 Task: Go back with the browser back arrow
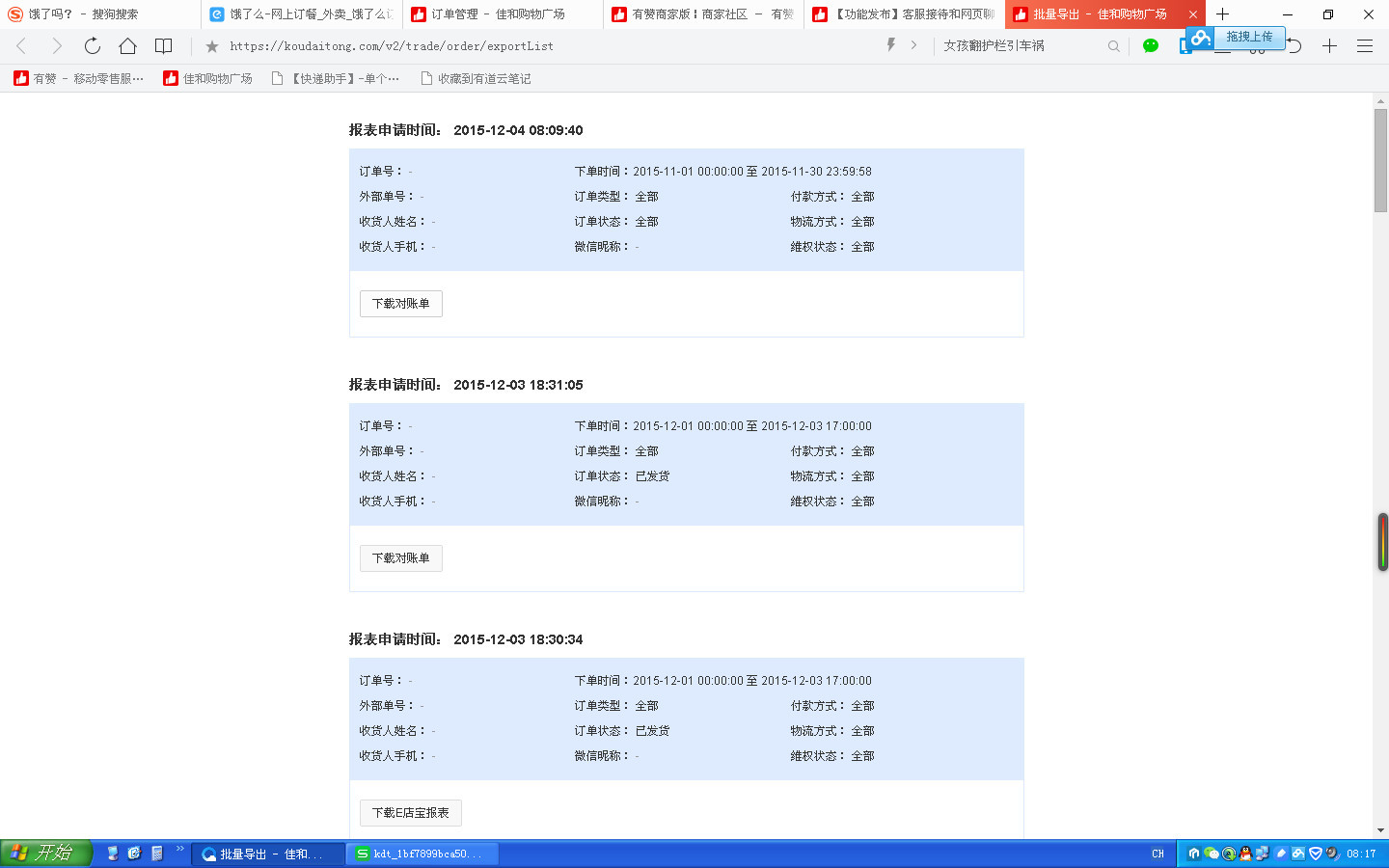pyautogui.click(x=21, y=45)
